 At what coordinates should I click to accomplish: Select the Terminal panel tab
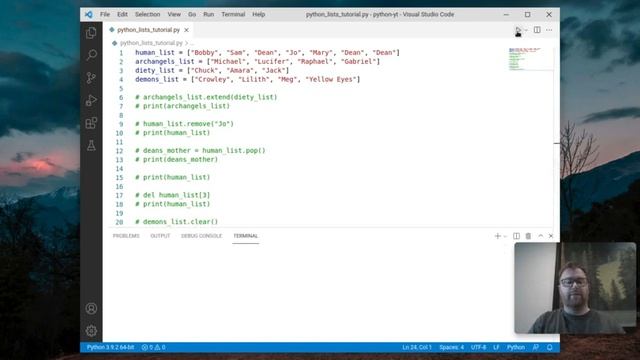pos(246,236)
